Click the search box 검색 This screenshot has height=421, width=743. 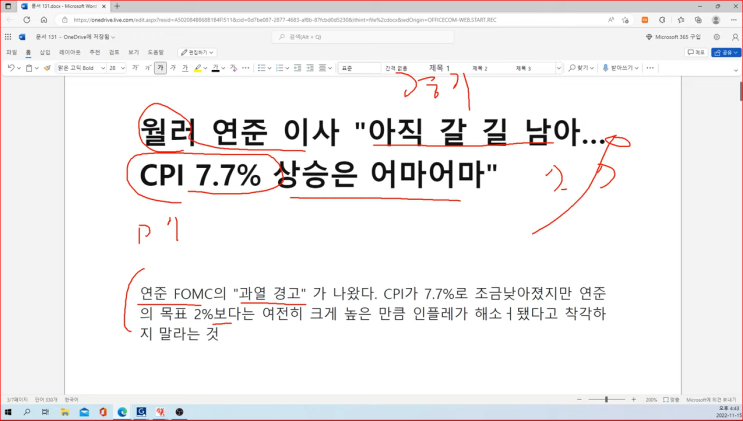tap(363, 37)
